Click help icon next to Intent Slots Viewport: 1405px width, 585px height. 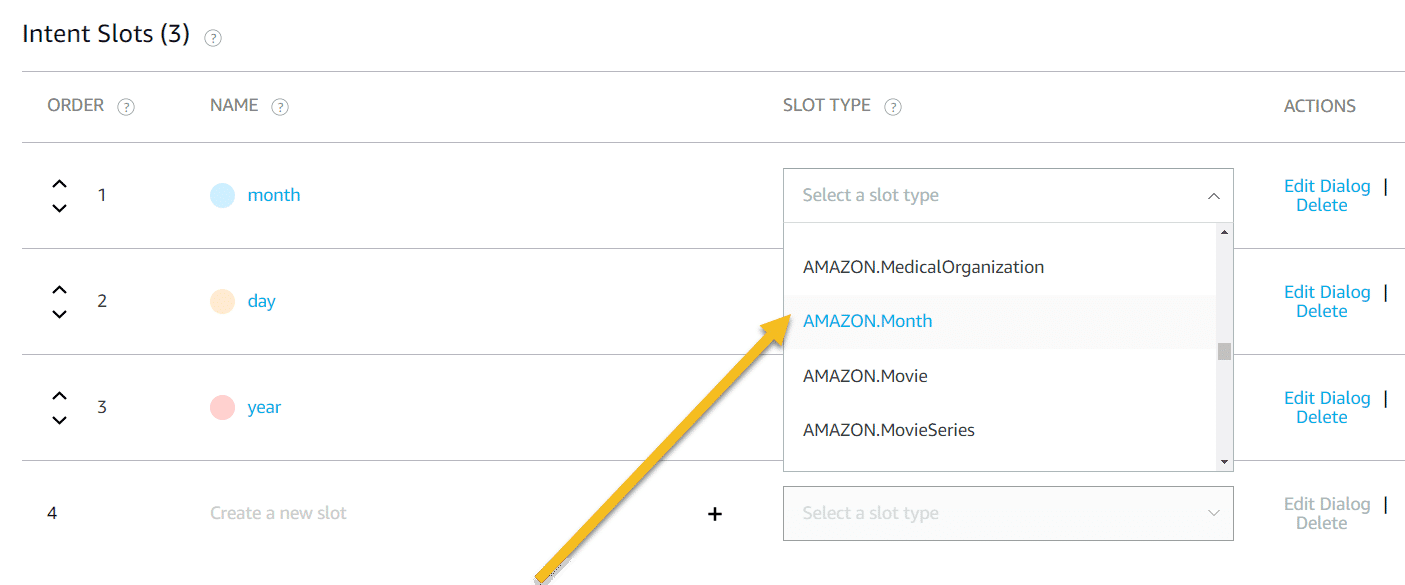coord(213,38)
